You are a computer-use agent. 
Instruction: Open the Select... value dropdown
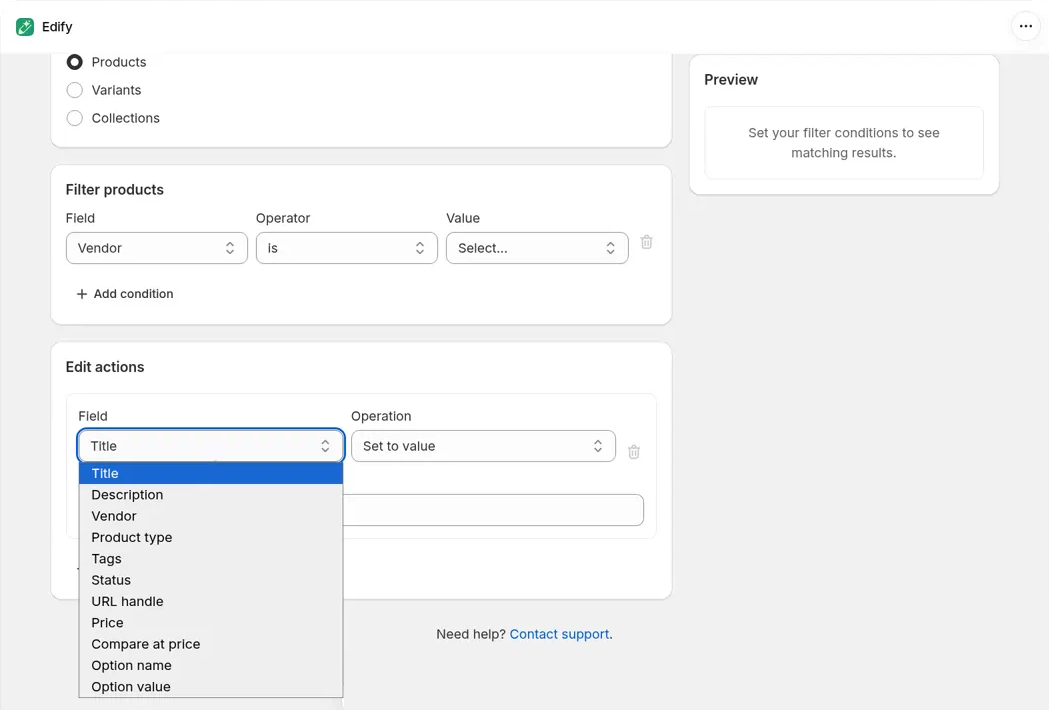coord(537,248)
